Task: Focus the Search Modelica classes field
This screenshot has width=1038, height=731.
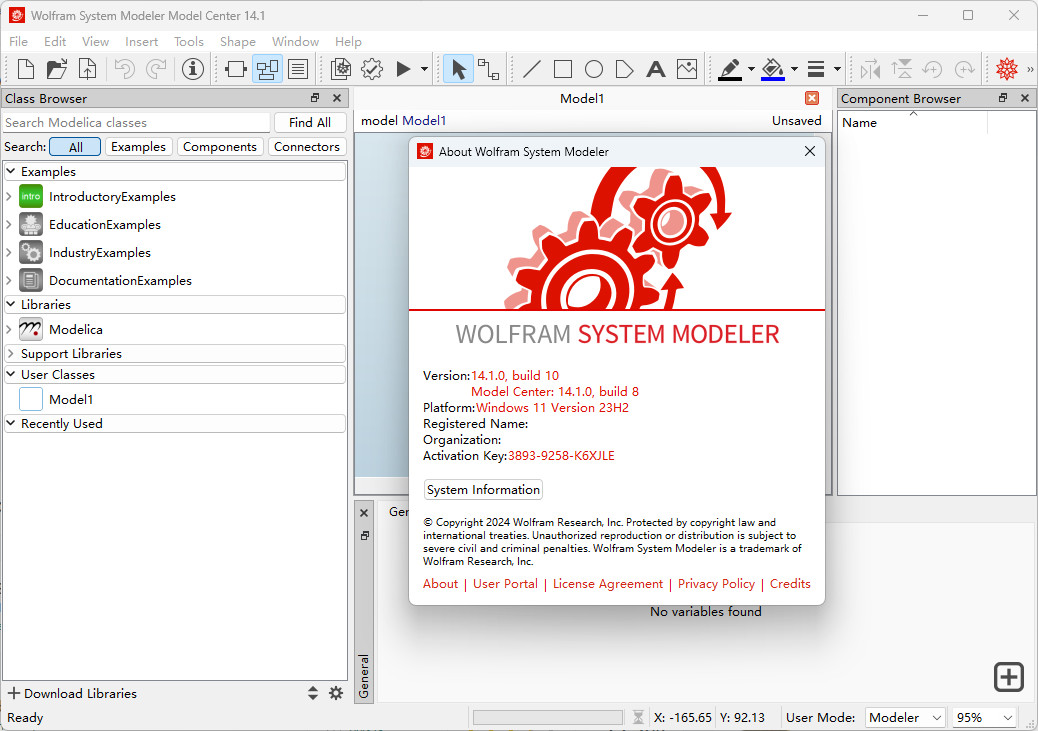Action: pyautogui.click(x=136, y=122)
